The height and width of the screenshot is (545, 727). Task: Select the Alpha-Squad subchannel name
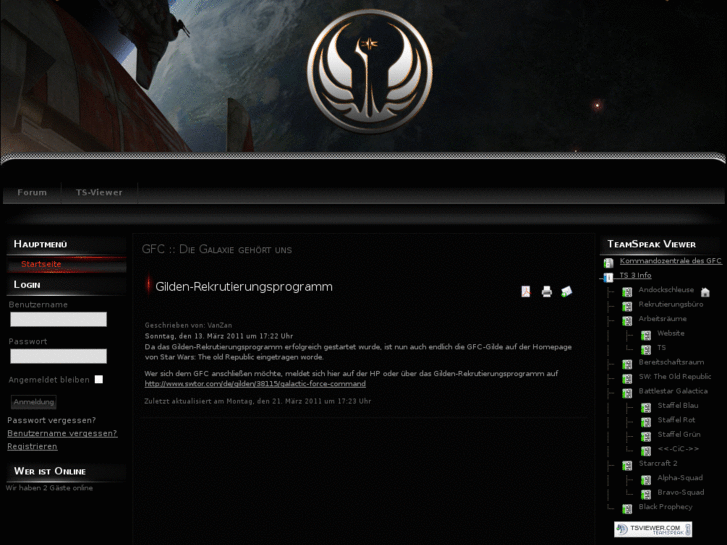click(680, 477)
